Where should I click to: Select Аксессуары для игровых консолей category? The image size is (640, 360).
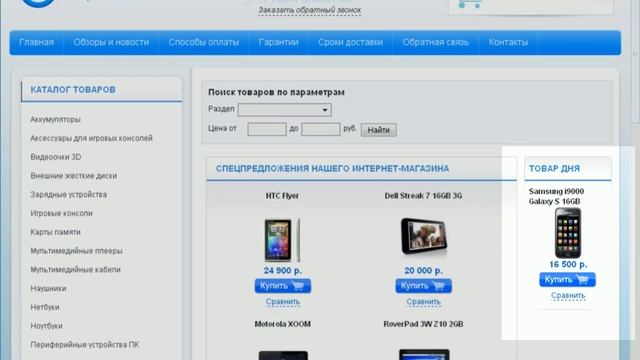(91, 138)
